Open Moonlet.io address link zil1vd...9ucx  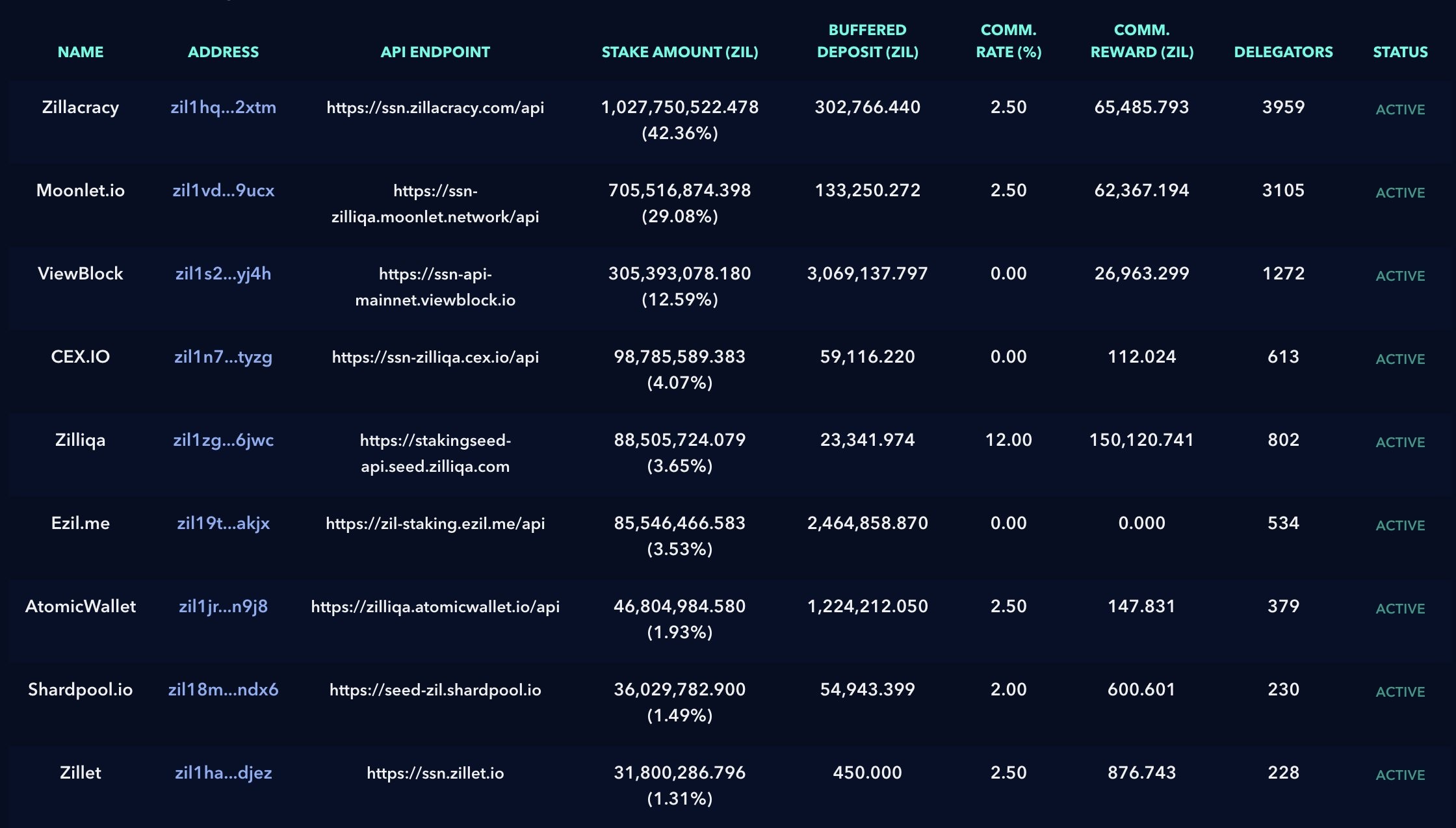pos(223,190)
